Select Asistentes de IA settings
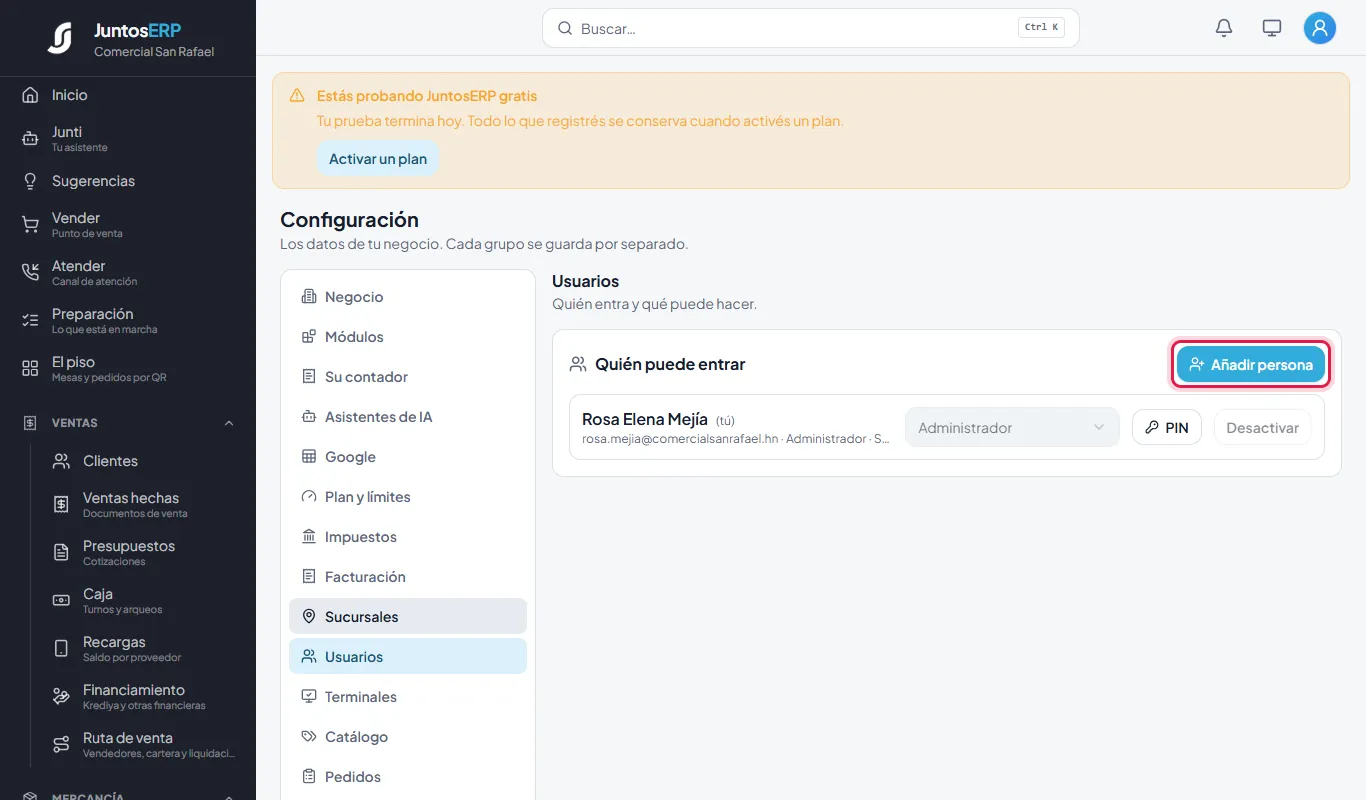This screenshot has width=1366, height=800. pyautogui.click(x=408, y=417)
